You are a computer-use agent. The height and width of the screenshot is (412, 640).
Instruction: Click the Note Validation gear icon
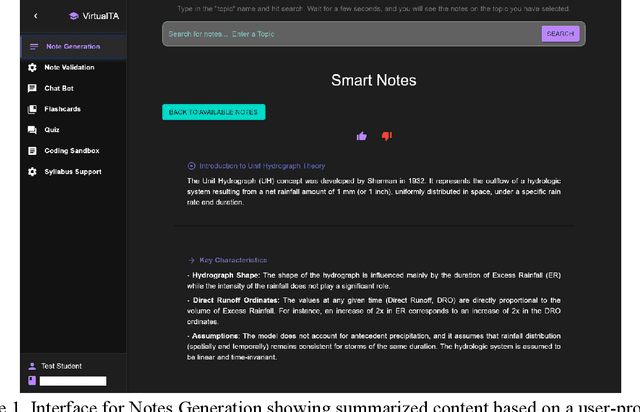pyautogui.click(x=33, y=67)
